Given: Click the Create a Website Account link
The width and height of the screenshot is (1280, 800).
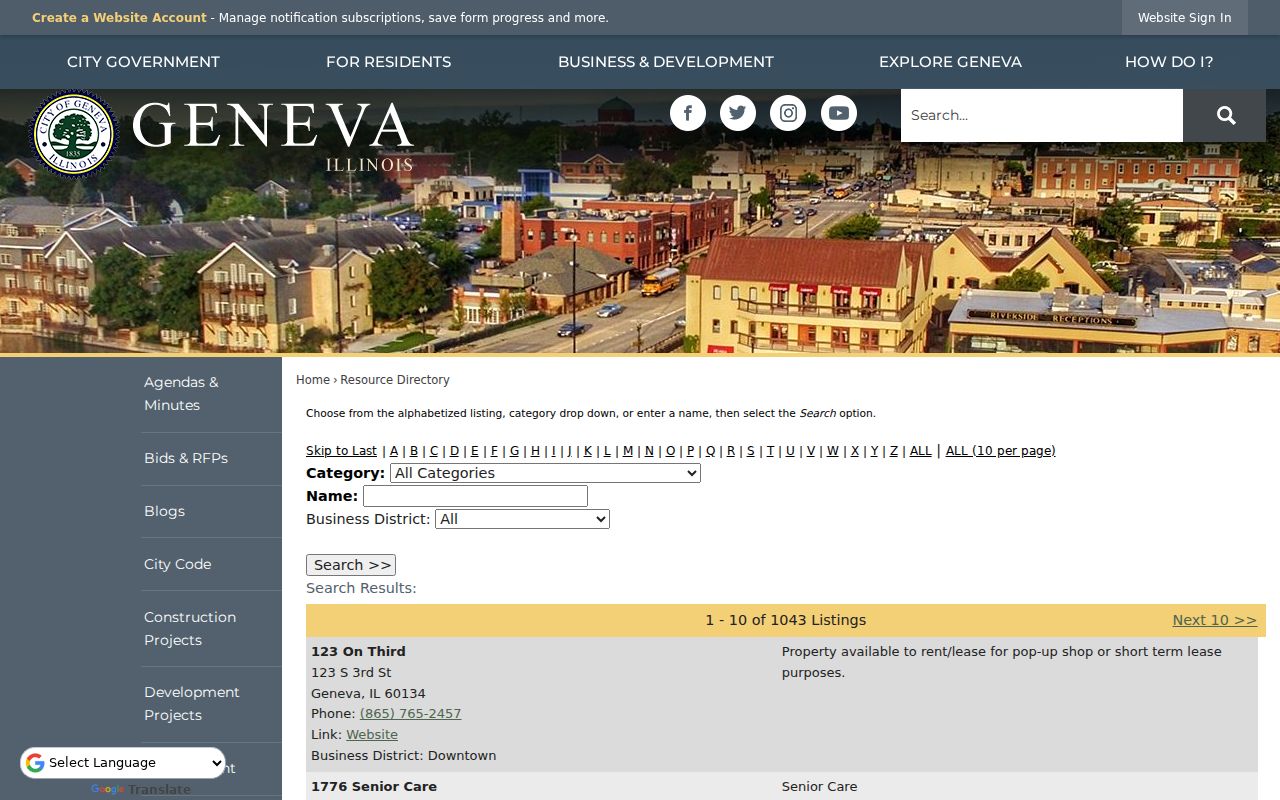Looking at the screenshot, I should [119, 18].
